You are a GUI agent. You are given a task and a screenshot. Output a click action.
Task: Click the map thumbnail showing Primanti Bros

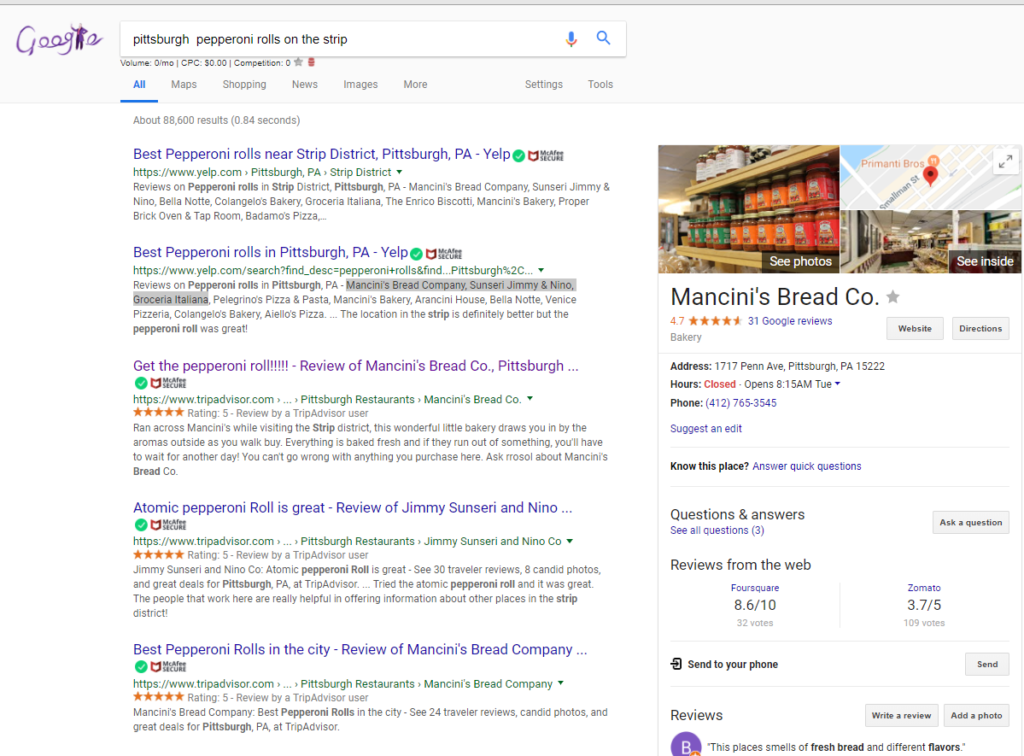[931, 177]
